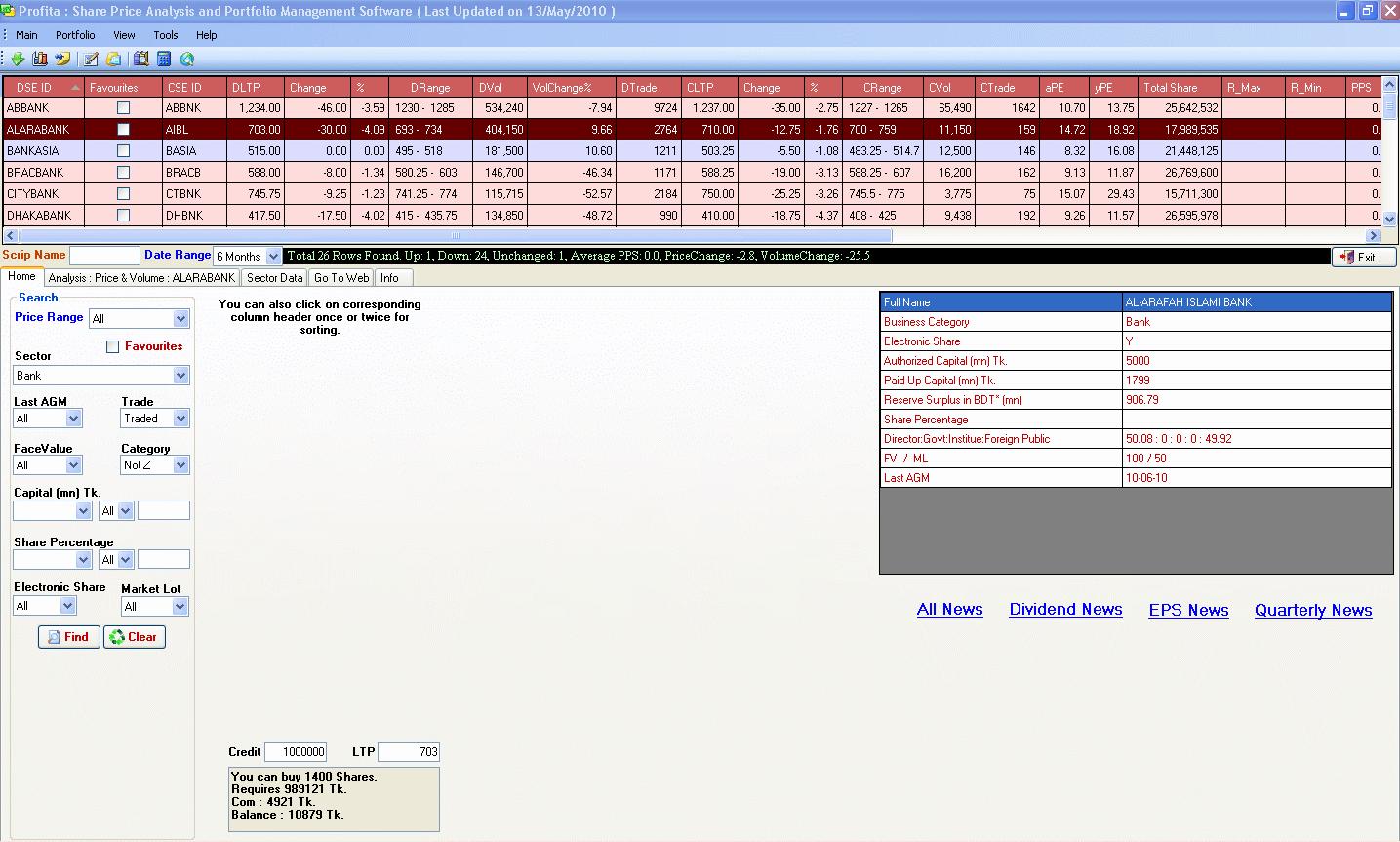Click the Credit input field
This screenshot has width=1400, height=842.
[296, 752]
